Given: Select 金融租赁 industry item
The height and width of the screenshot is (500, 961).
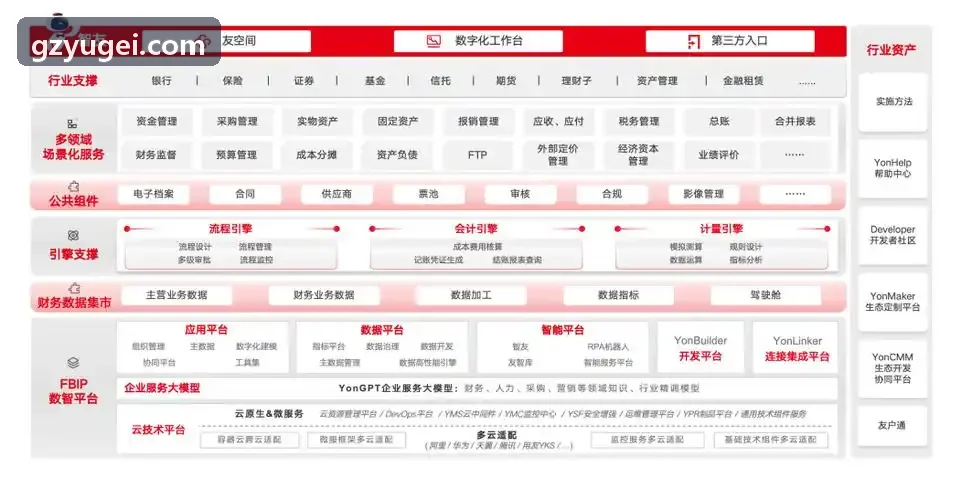Looking at the screenshot, I should coord(743,80).
